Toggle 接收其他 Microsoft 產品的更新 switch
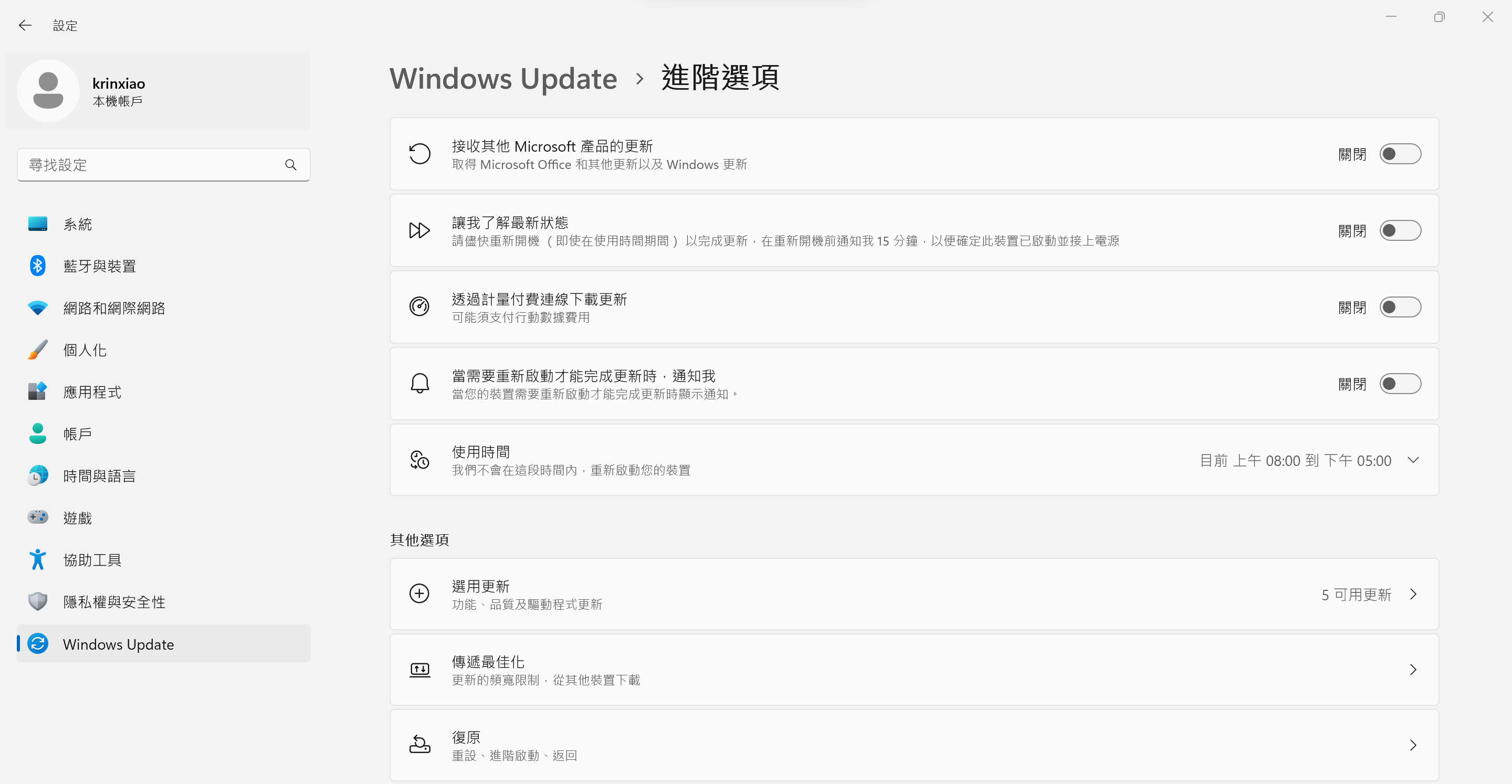 click(1401, 154)
